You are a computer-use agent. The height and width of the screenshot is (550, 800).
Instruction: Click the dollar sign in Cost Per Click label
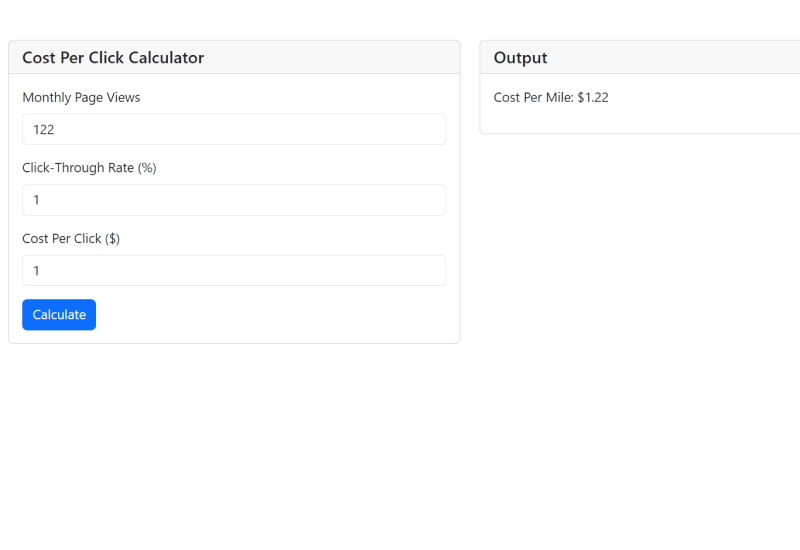click(112, 239)
